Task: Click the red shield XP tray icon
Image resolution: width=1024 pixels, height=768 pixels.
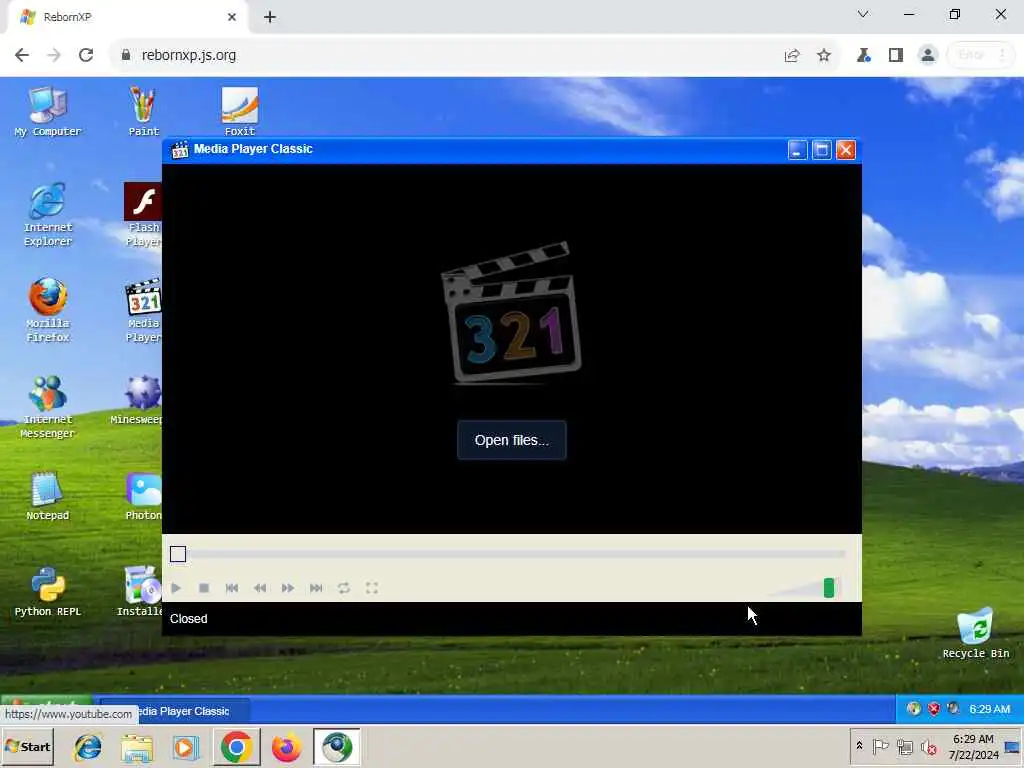Action: 934,709
